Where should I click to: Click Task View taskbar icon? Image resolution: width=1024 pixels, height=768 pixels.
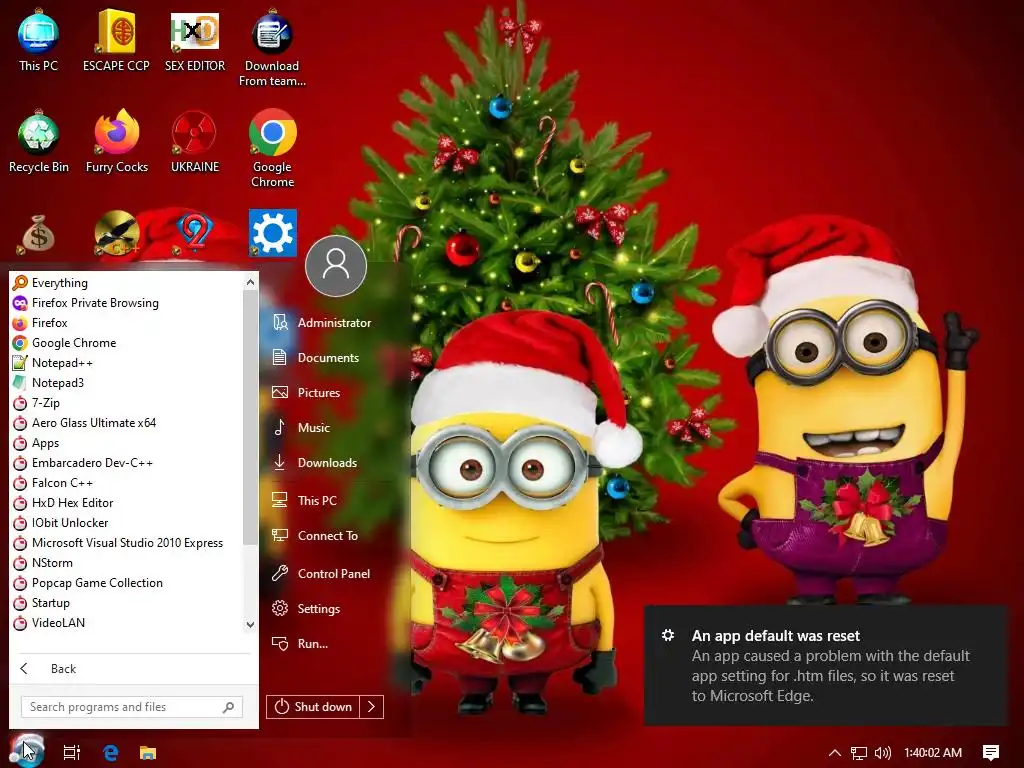(x=71, y=752)
